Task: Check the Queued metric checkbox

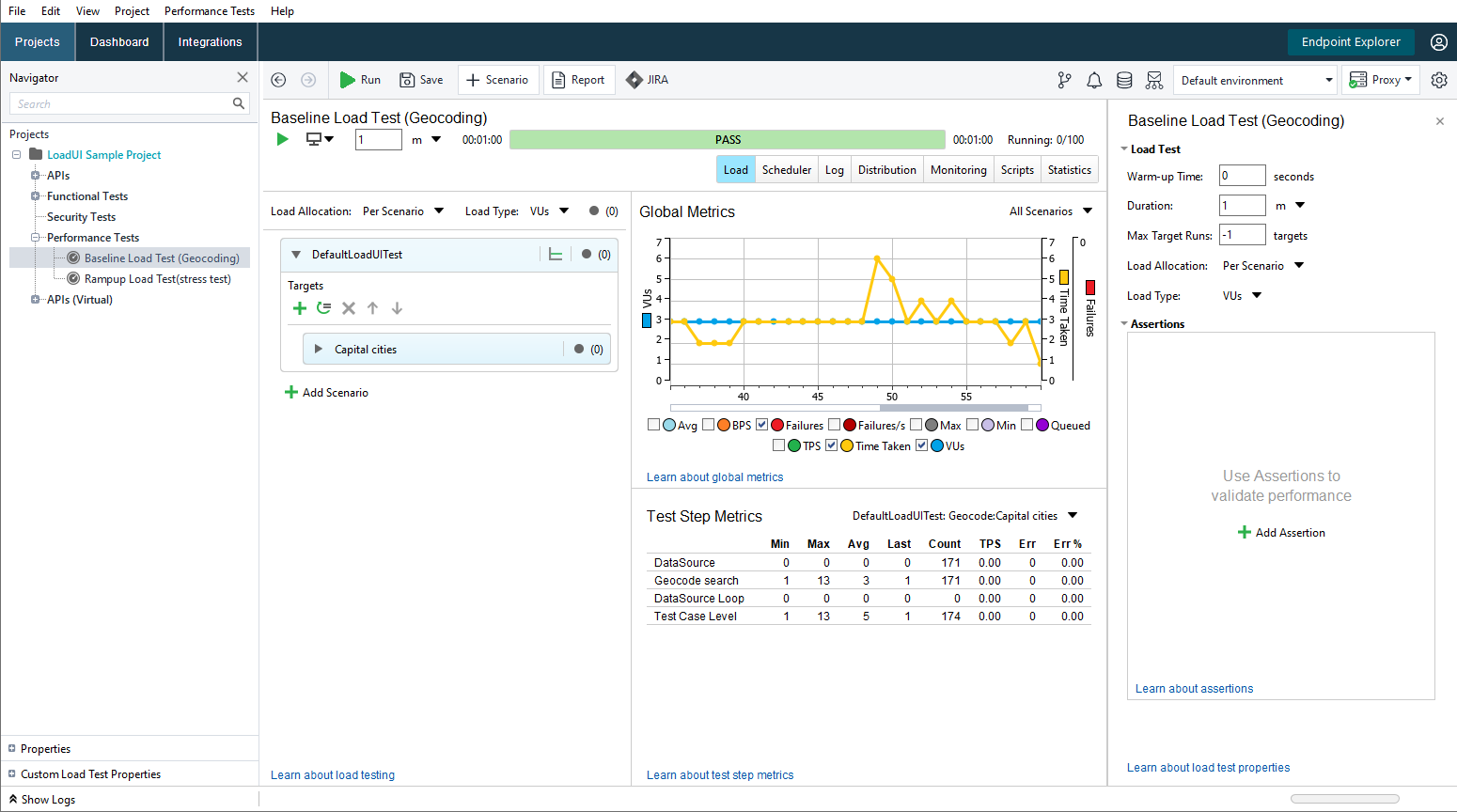Action: [1026, 424]
